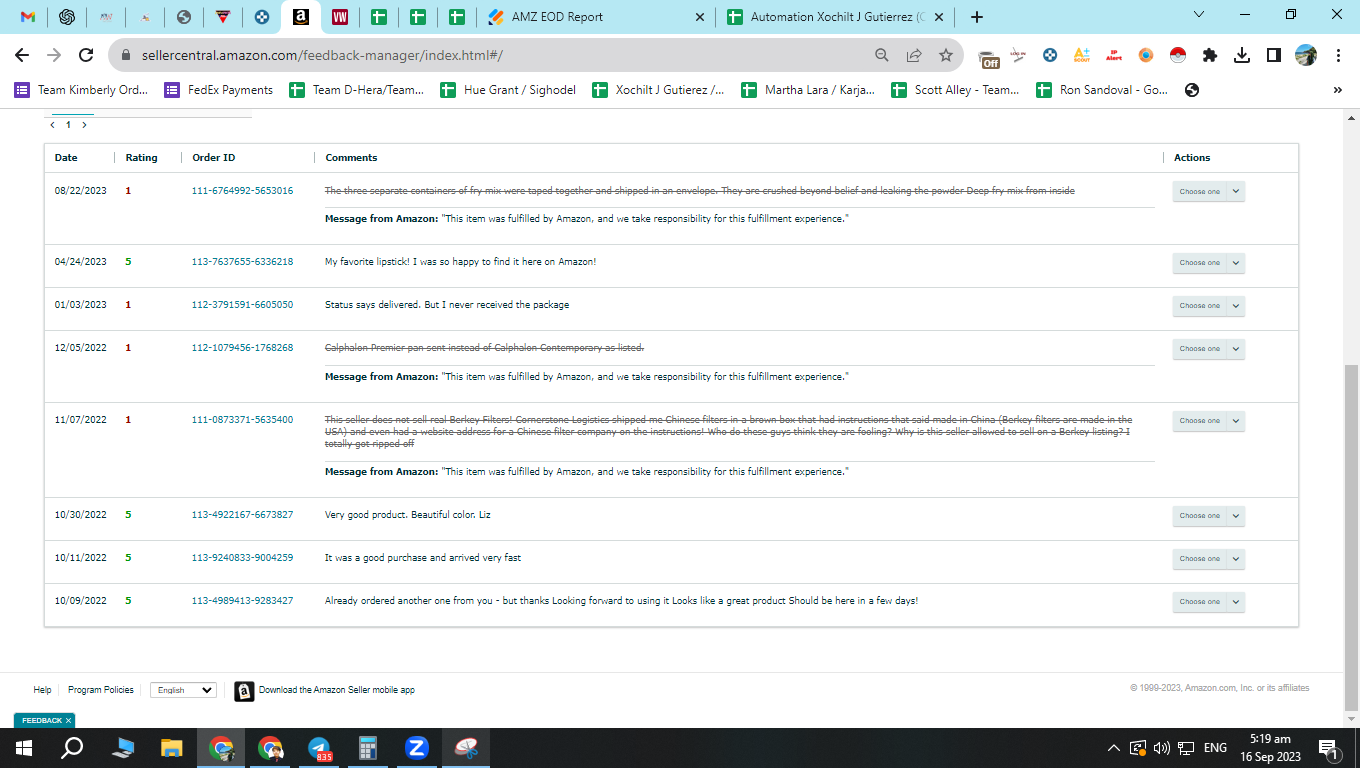This screenshot has width=1360, height=768.
Task: Show hidden system tray icons
Action: coord(1114,748)
